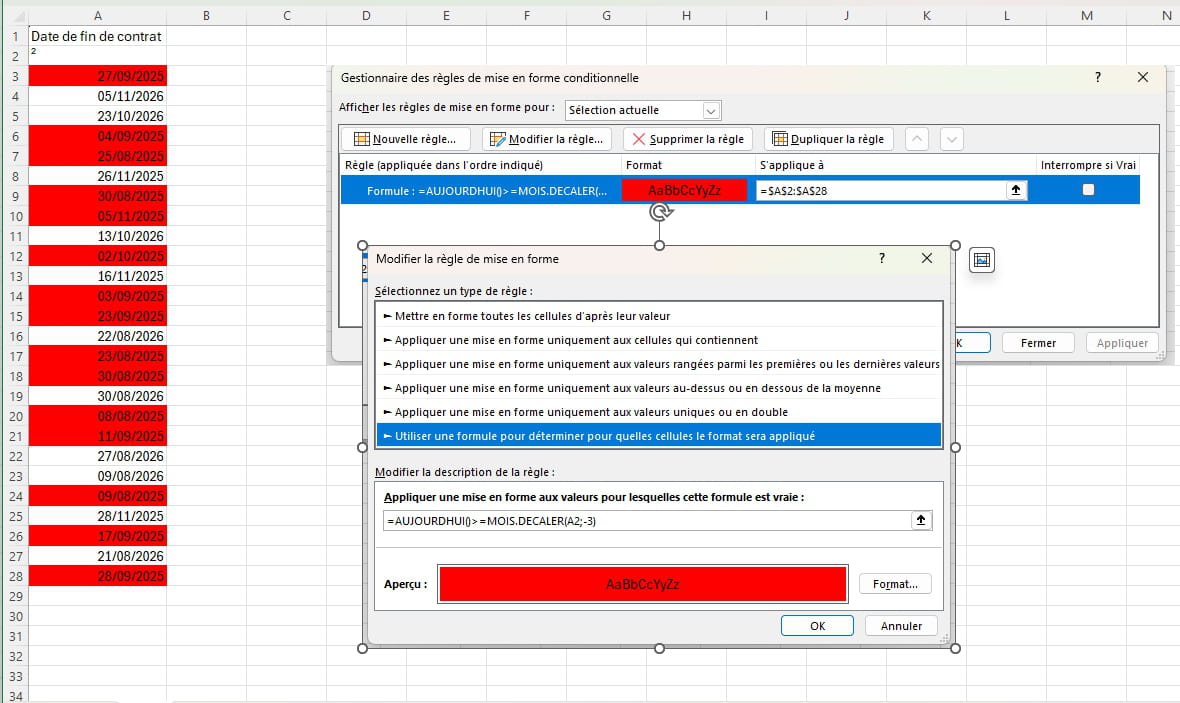Open help in the Modifier la règle dialog
This screenshot has width=1180, height=703.
(x=882, y=258)
